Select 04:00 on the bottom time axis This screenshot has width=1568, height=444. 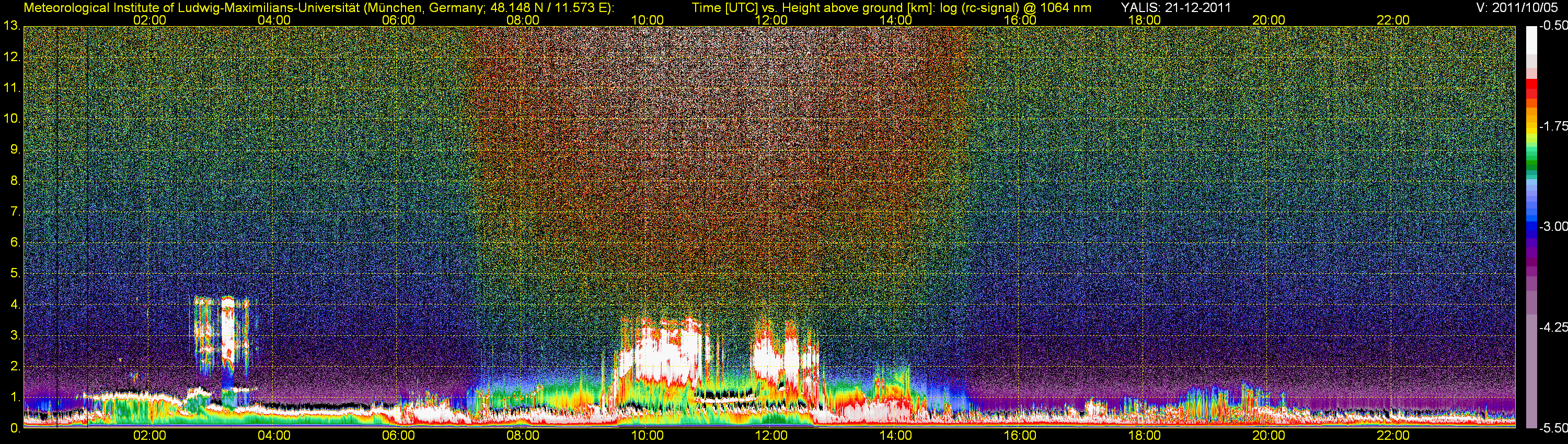[274, 436]
